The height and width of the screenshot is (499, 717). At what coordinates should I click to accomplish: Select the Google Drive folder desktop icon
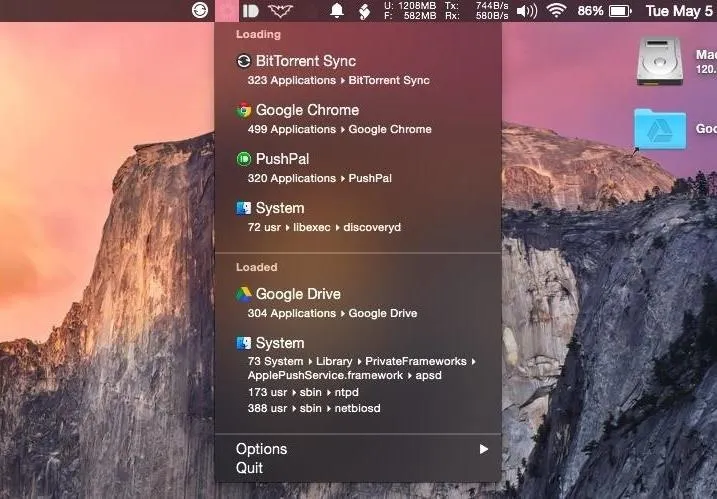[x=660, y=129]
